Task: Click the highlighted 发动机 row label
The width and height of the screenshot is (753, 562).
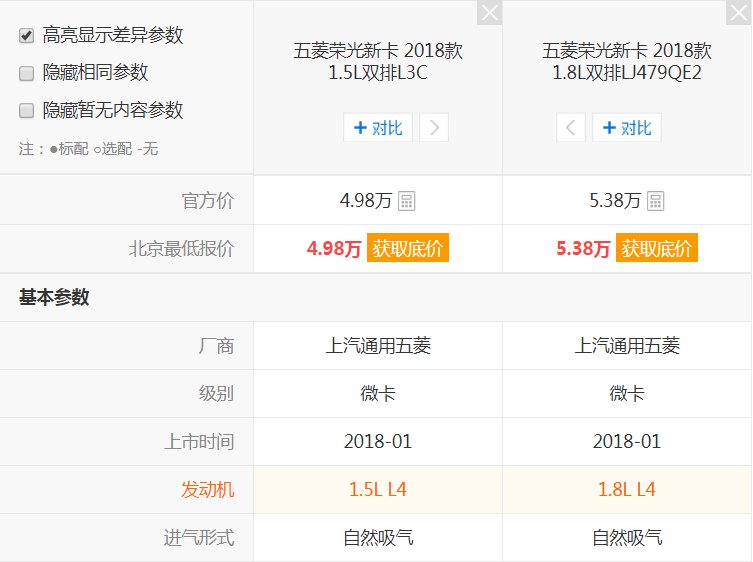Action: click(208, 489)
